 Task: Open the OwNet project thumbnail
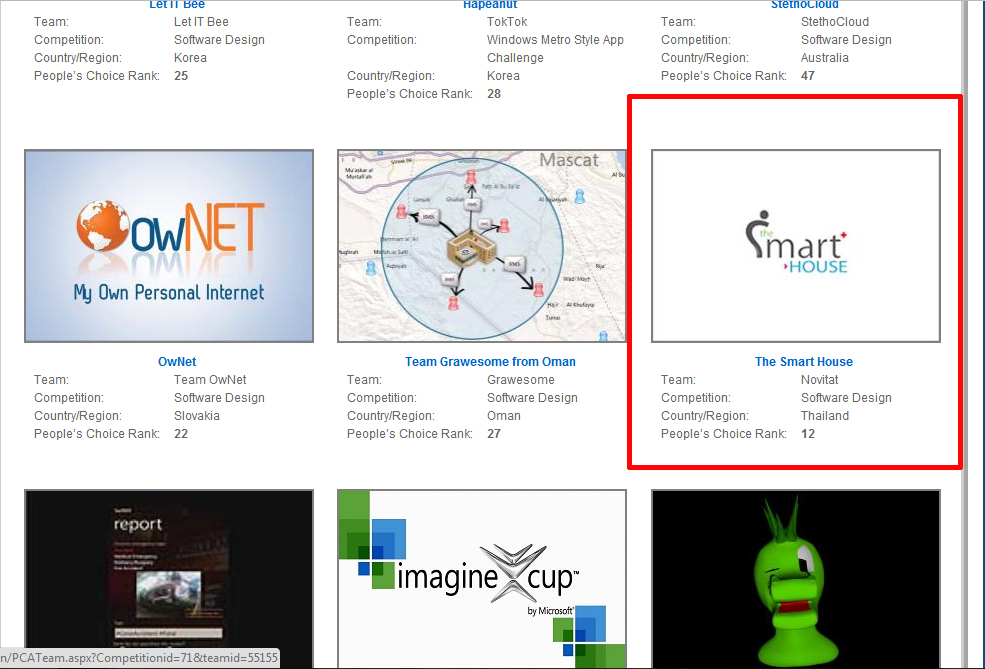[168, 246]
